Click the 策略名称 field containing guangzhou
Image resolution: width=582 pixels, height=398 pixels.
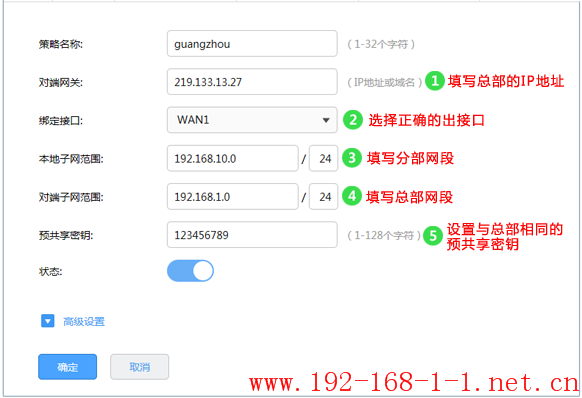pyautogui.click(x=252, y=44)
